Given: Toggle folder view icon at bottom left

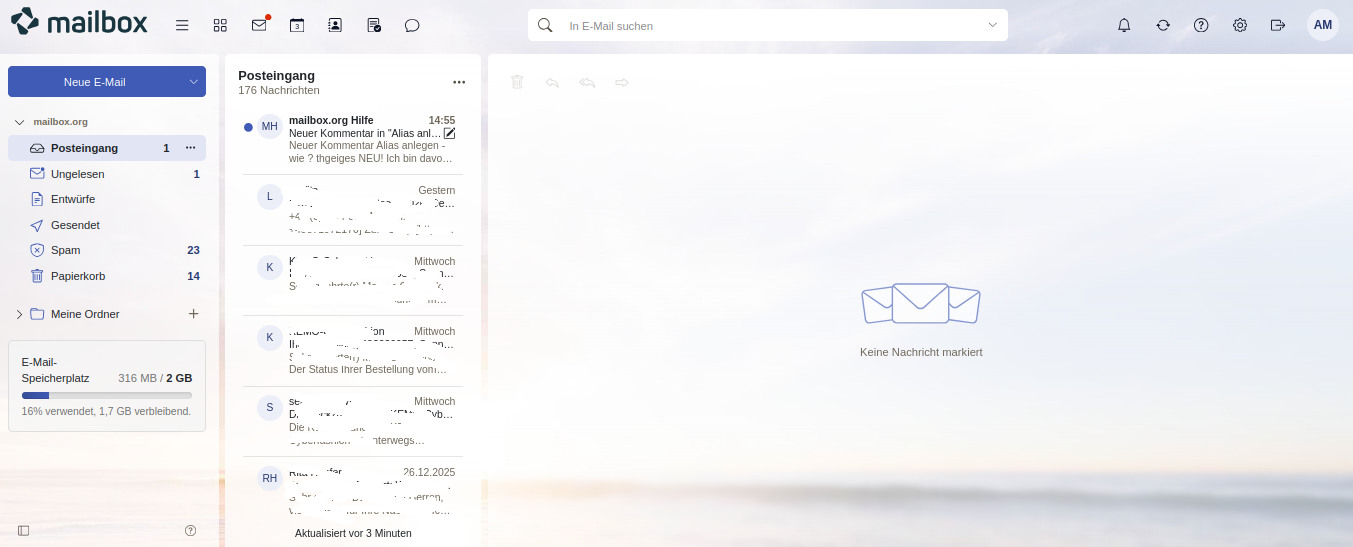Looking at the screenshot, I should tap(24, 530).
